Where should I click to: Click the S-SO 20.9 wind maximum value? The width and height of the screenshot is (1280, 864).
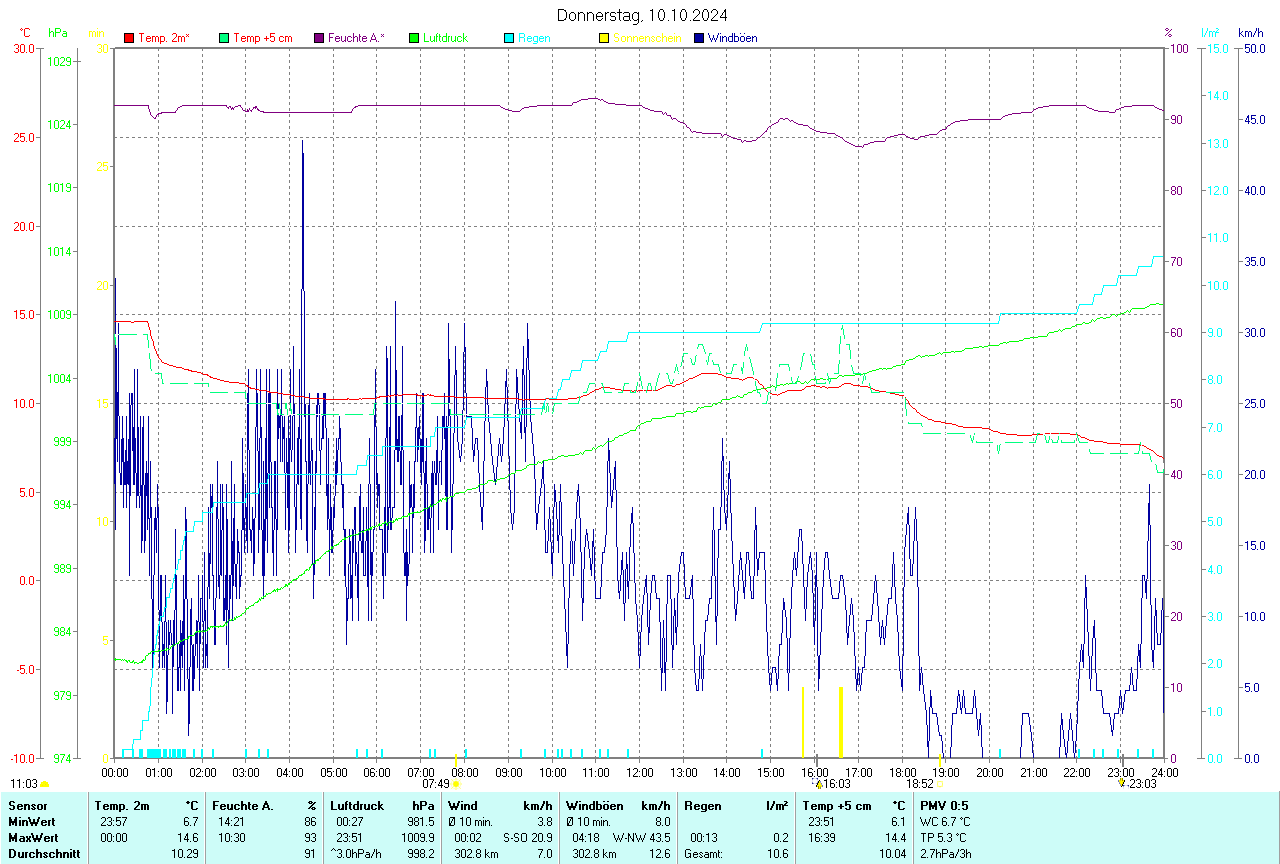[x=527, y=838]
